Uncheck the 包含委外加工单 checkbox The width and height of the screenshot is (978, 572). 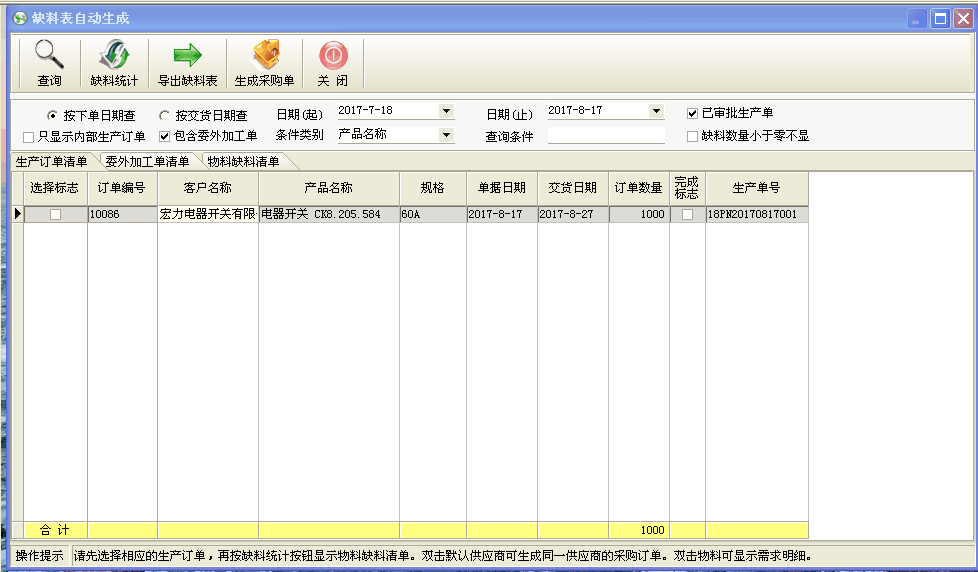[165, 136]
